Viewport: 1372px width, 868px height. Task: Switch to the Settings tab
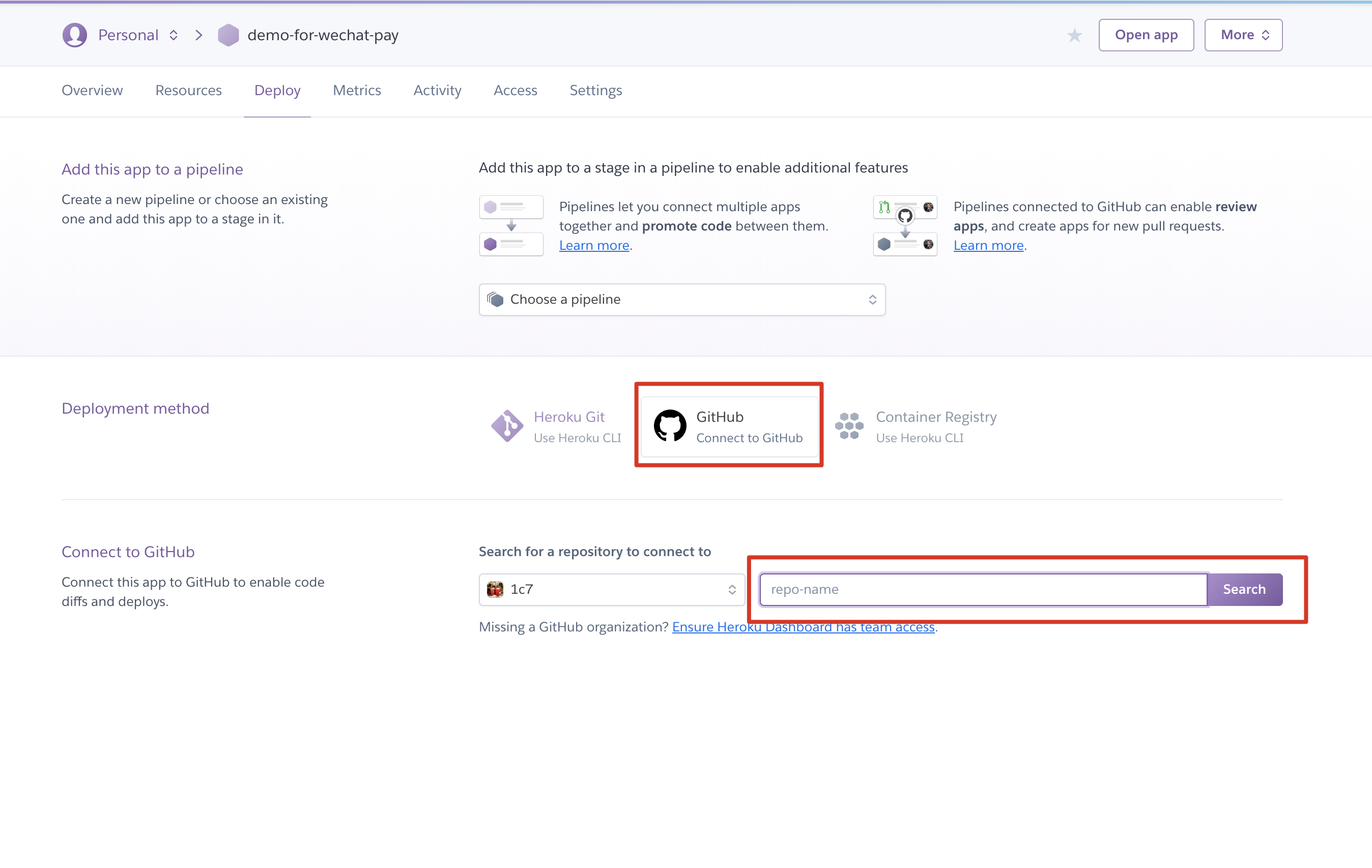595,91
